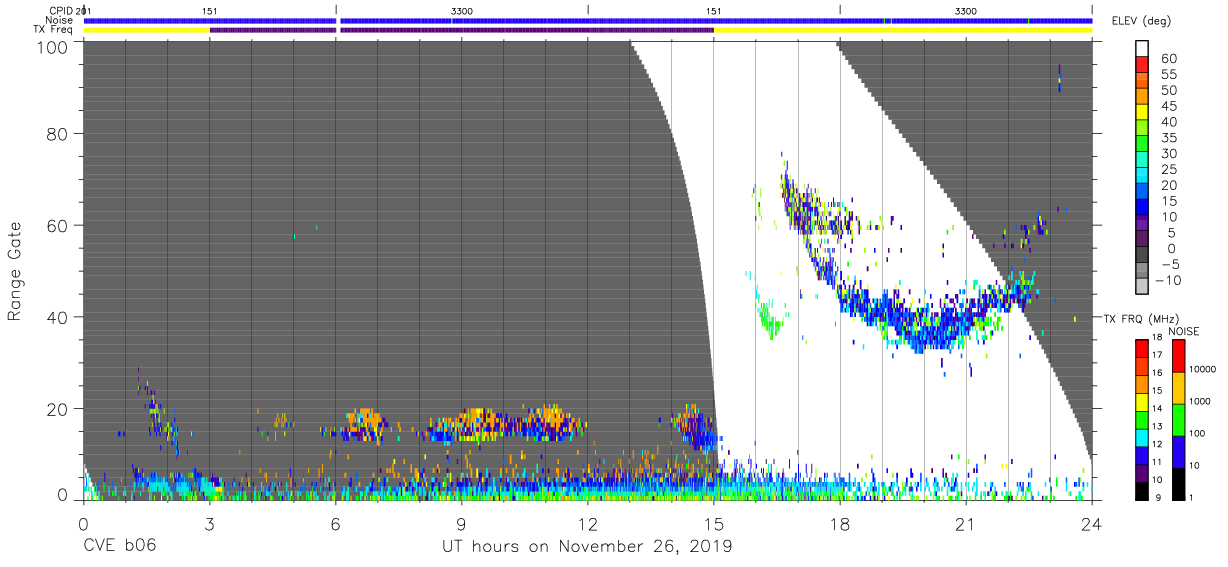The width and height of the screenshot is (1228, 567).
Task: Select the dark gray 0 to −5 ELEV segment
Action: coord(1144,256)
